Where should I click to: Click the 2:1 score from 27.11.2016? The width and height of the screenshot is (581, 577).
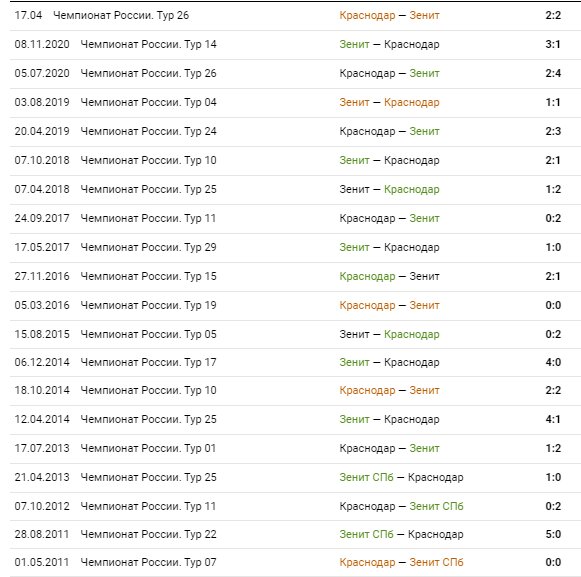(552, 276)
